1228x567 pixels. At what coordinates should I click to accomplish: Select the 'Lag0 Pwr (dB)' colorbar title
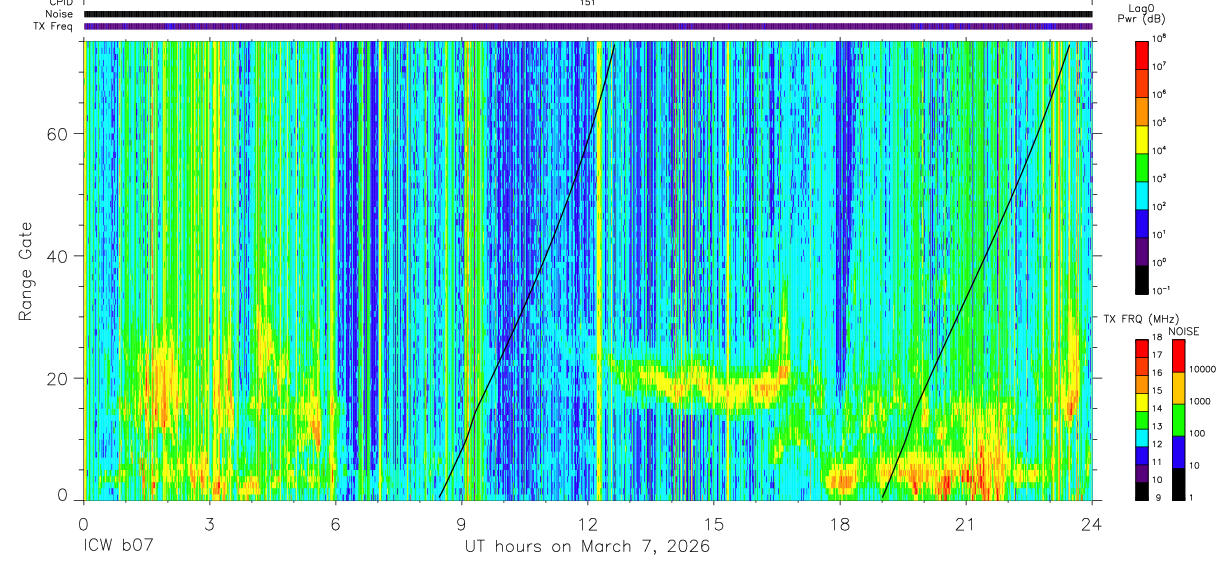[1142, 13]
